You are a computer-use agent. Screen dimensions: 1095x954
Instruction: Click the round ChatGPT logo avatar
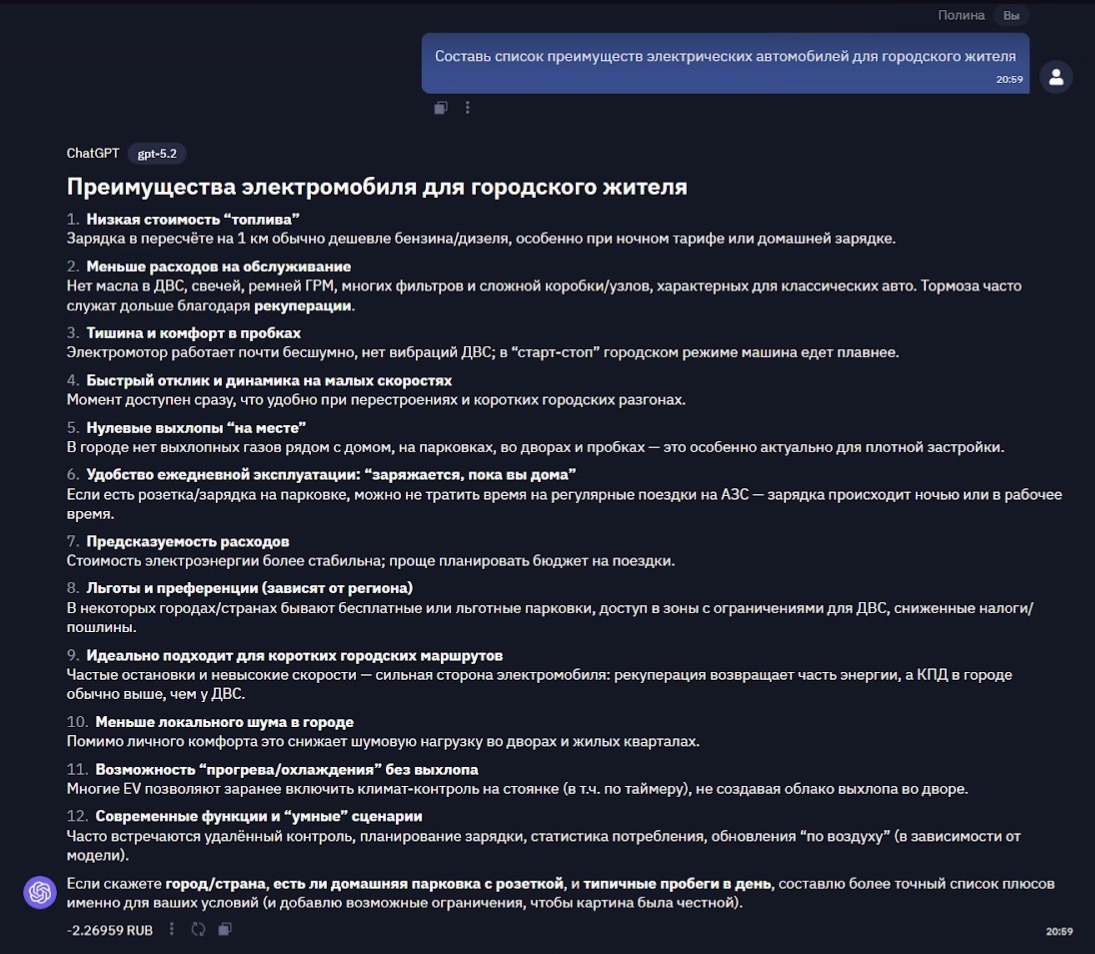(38, 893)
